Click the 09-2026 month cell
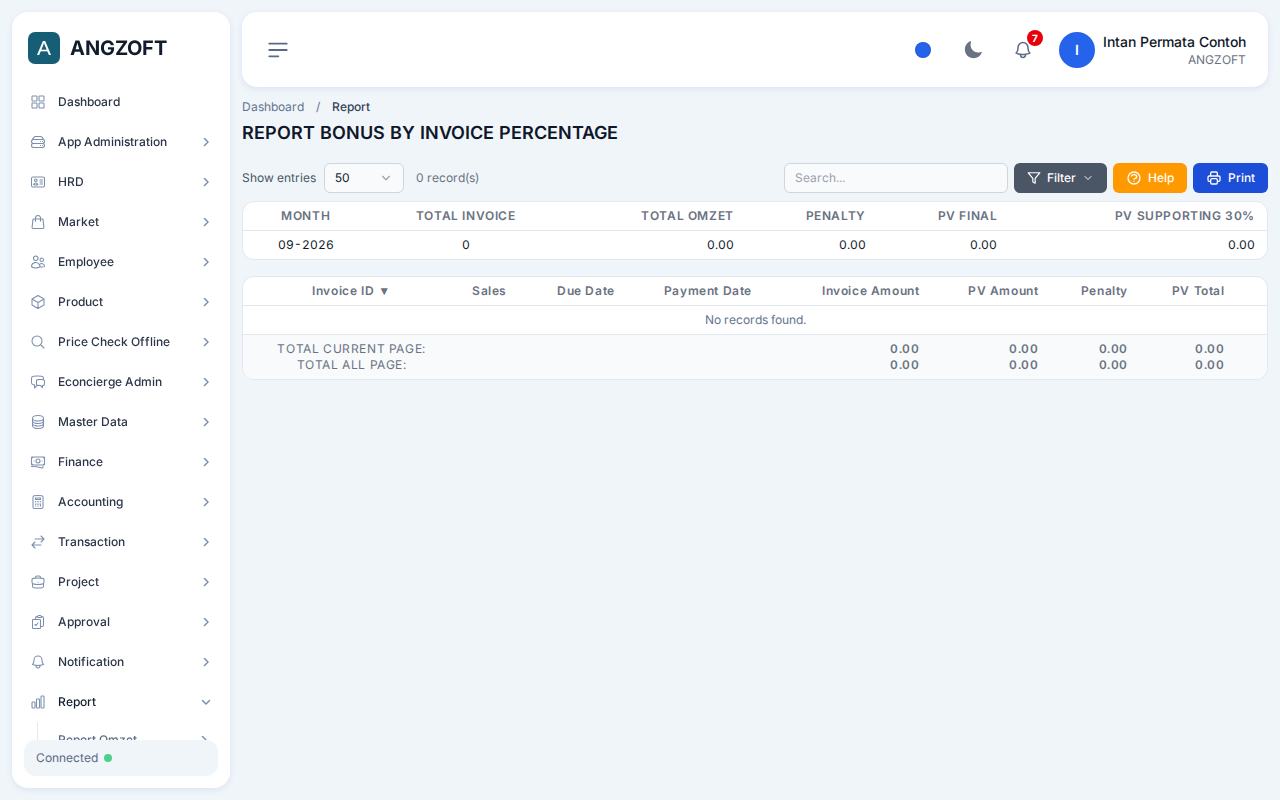 pyautogui.click(x=306, y=245)
